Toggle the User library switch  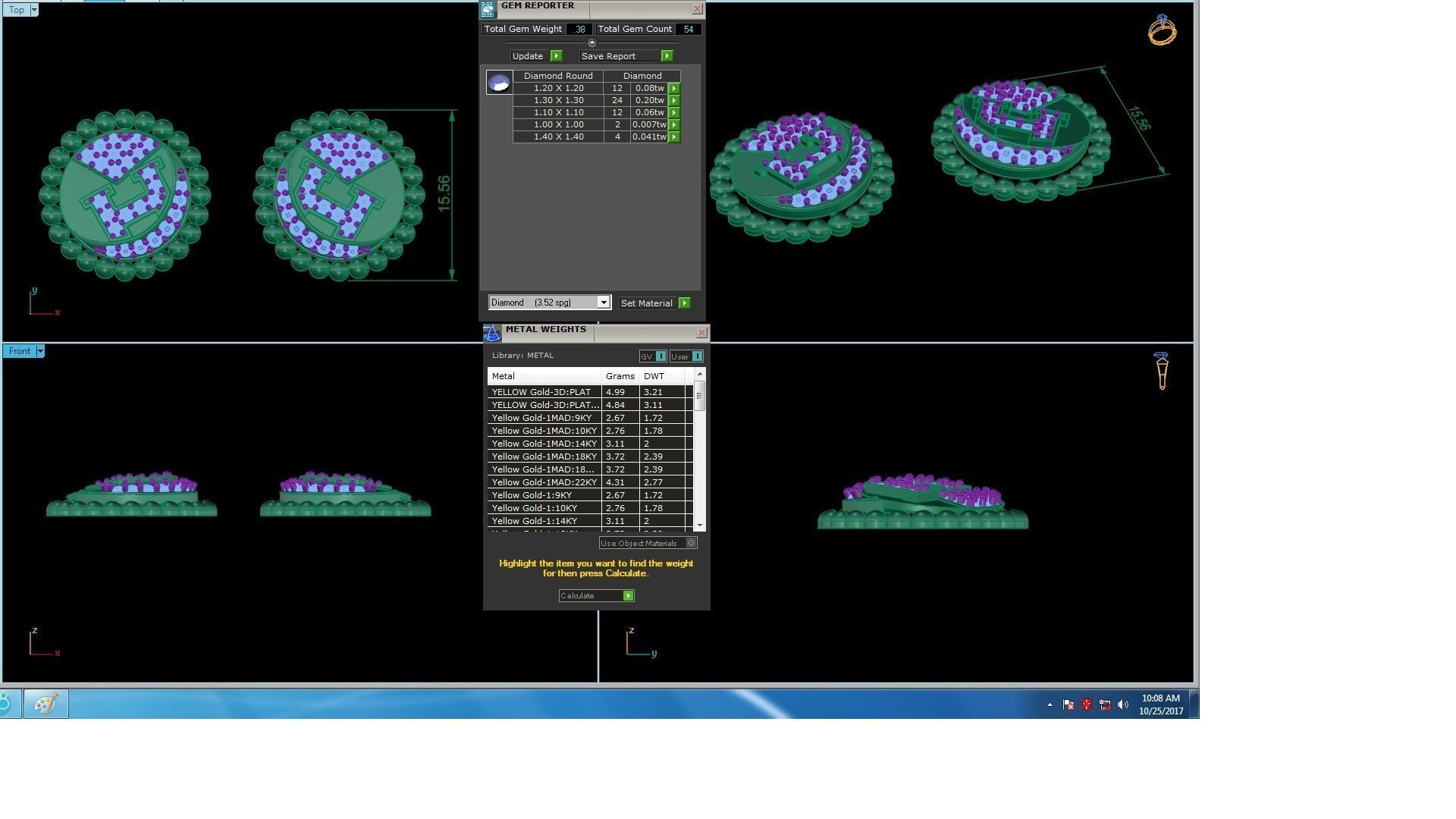coord(697,356)
